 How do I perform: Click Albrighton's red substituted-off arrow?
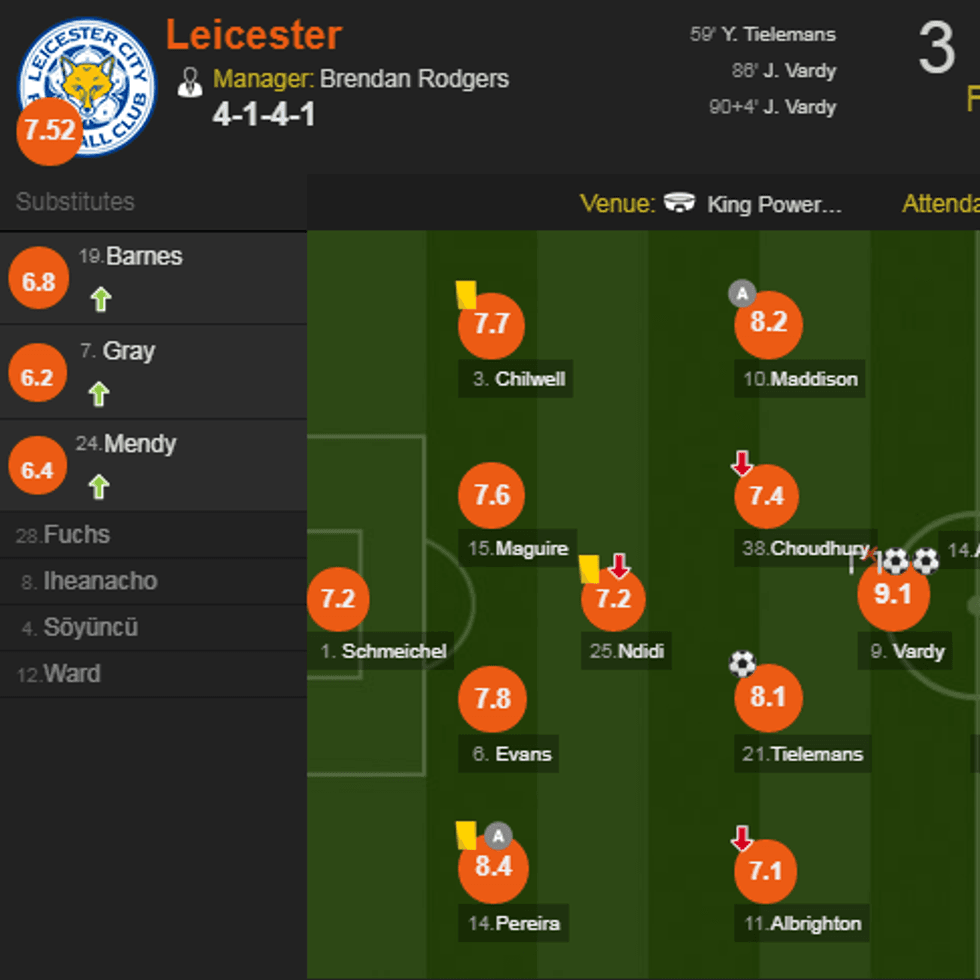[741, 839]
